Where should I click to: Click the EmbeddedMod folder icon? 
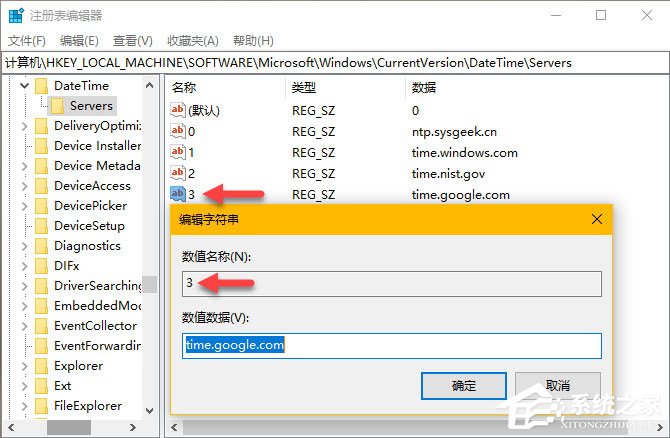pyautogui.click(x=41, y=306)
